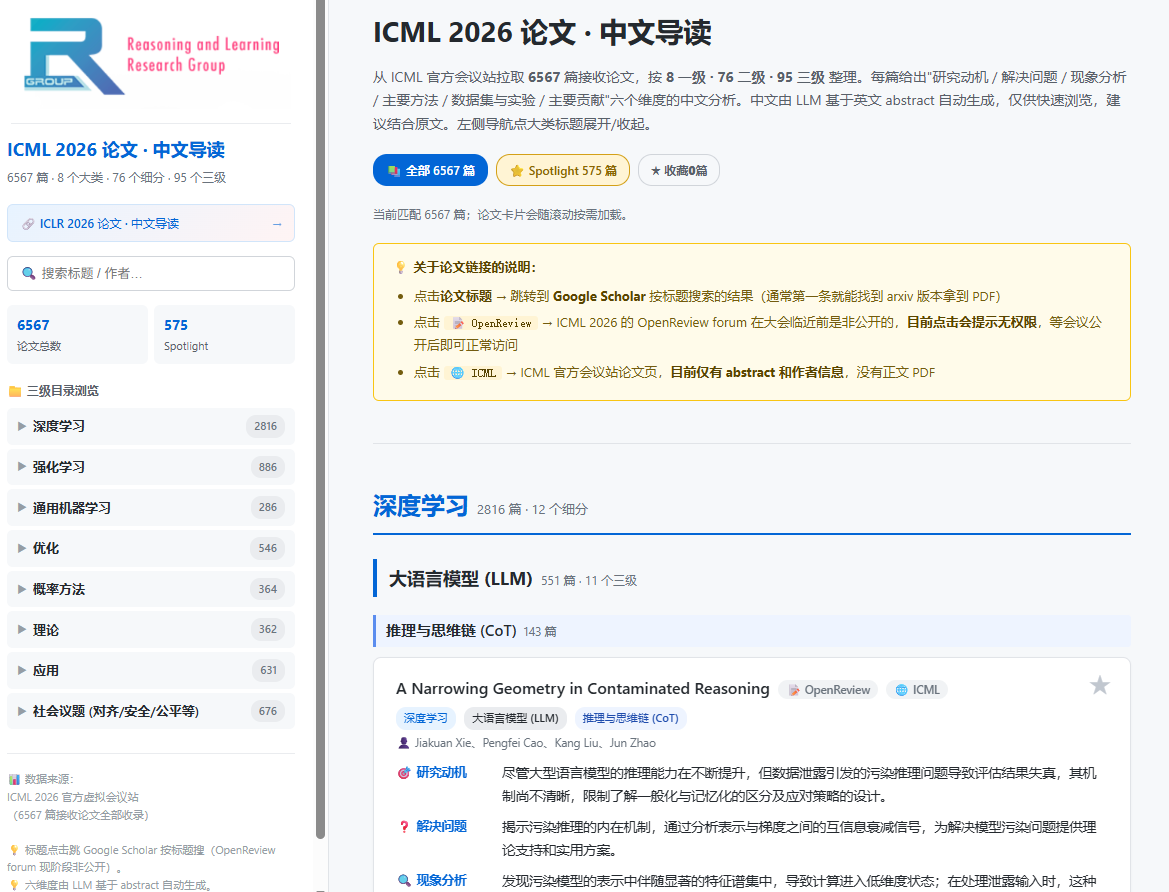This screenshot has height=892, width=1169.
Task: Open the OpenReview link for Contaminated Reasoning paper
Action: click(x=828, y=690)
